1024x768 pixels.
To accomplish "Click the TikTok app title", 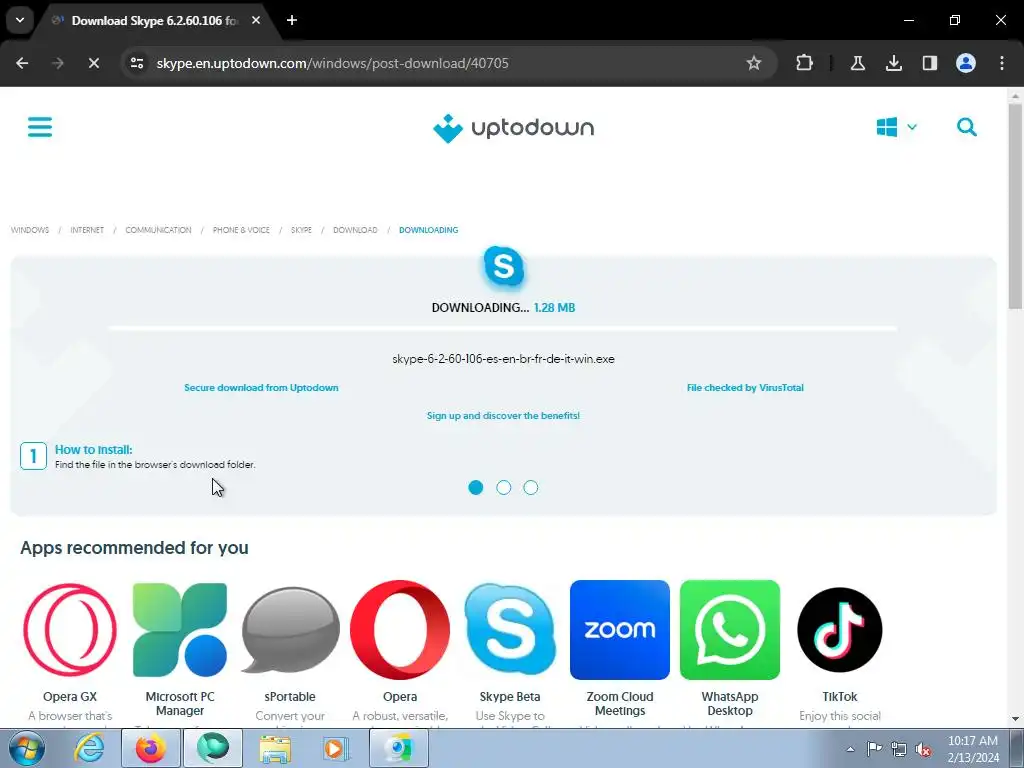I will click(x=840, y=697).
